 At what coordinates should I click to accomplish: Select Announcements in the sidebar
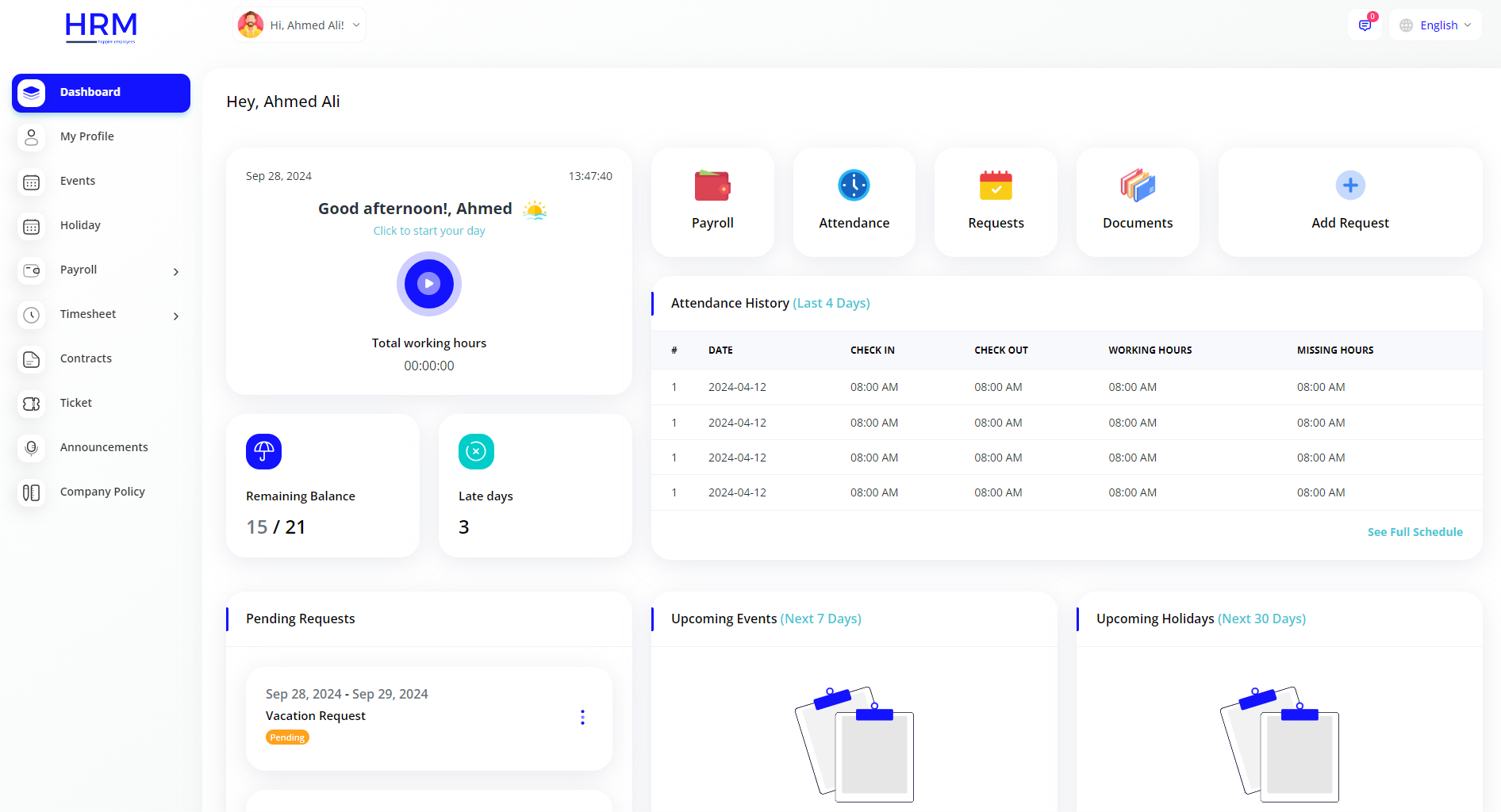104,447
